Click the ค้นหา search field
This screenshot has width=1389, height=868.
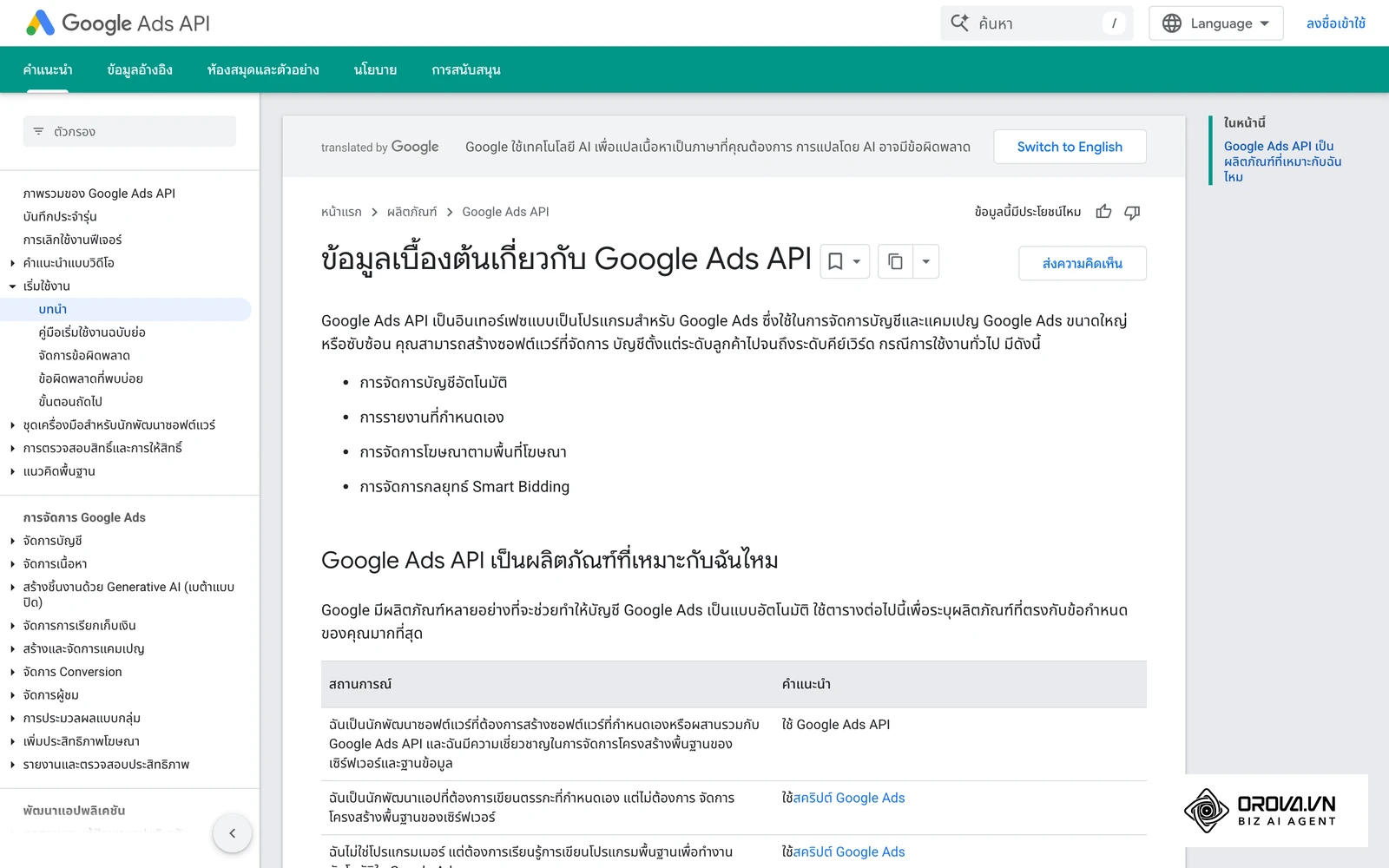1037,23
